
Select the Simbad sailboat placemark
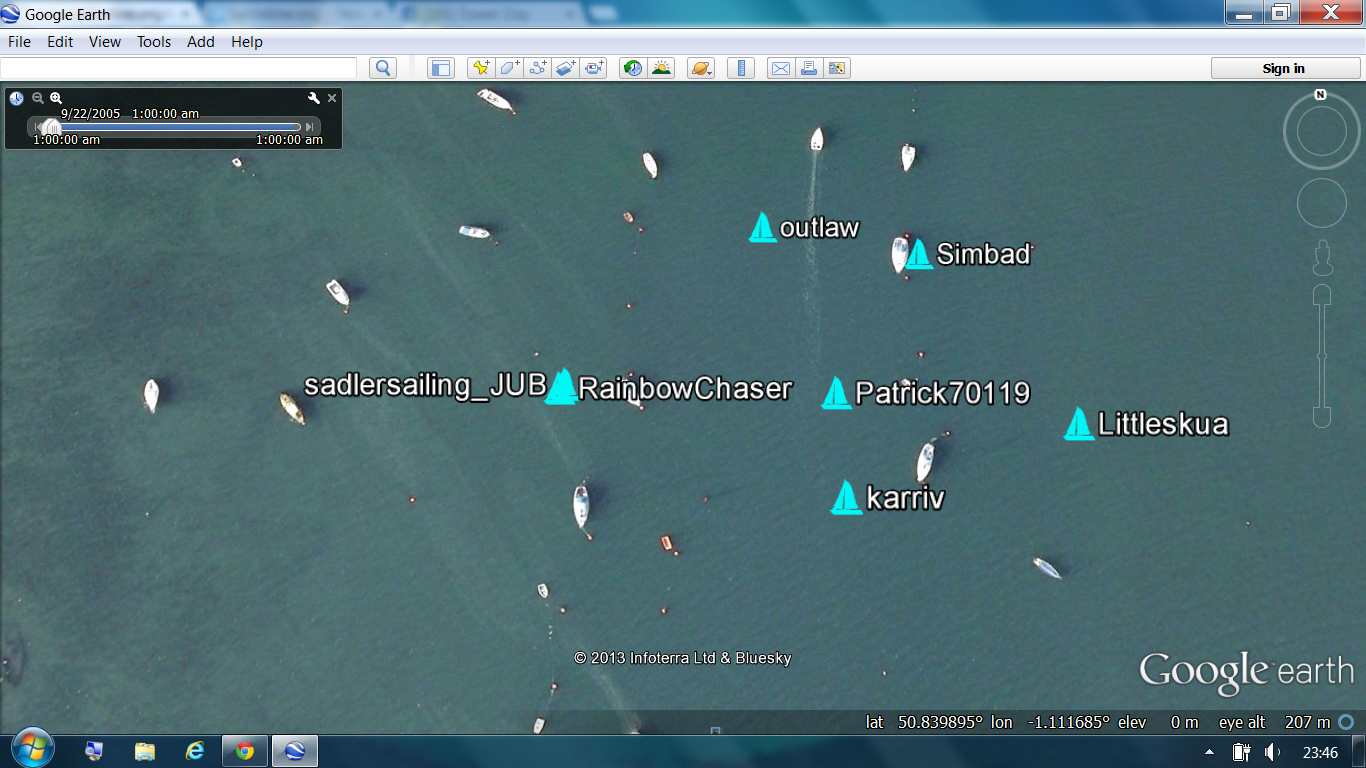[x=919, y=254]
